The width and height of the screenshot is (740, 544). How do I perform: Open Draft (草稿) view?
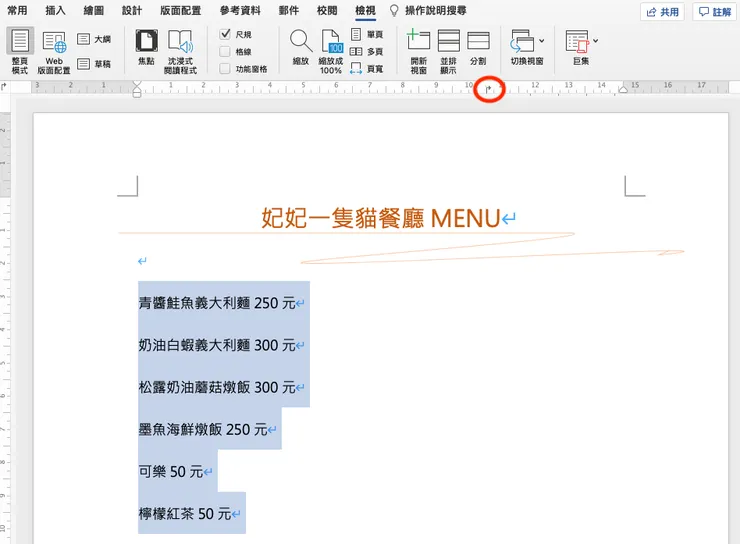point(94,64)
